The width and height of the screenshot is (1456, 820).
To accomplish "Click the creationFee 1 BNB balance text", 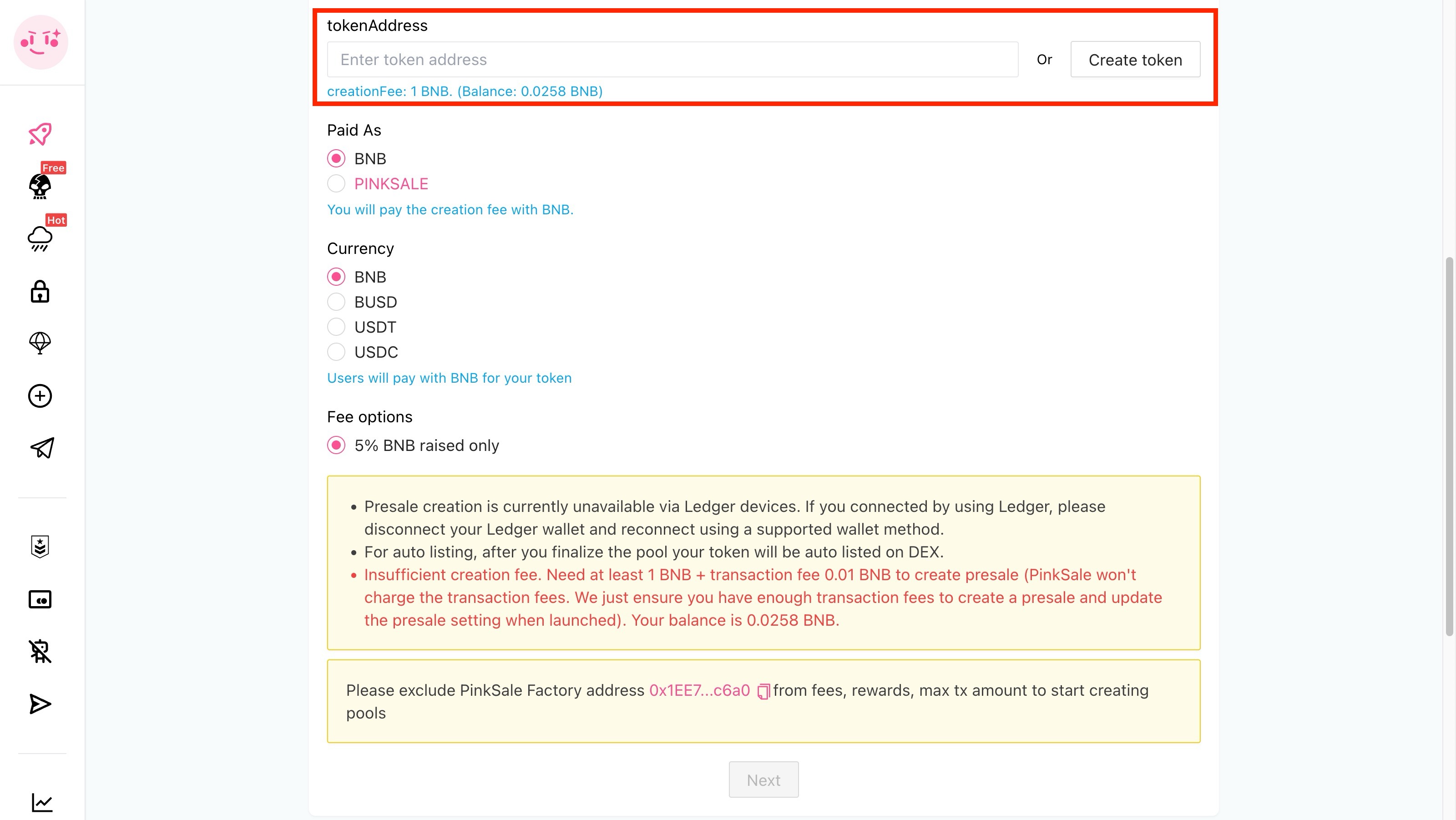I will (465, 91).
